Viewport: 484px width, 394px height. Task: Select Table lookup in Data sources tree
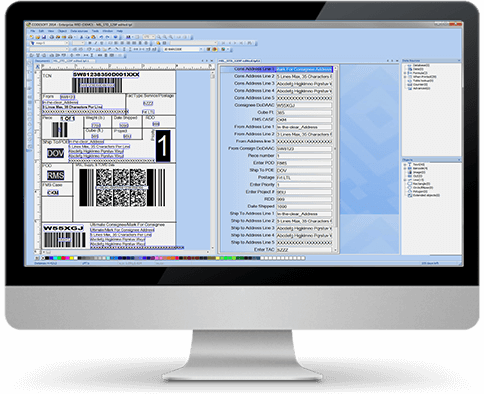click(423, 81)
